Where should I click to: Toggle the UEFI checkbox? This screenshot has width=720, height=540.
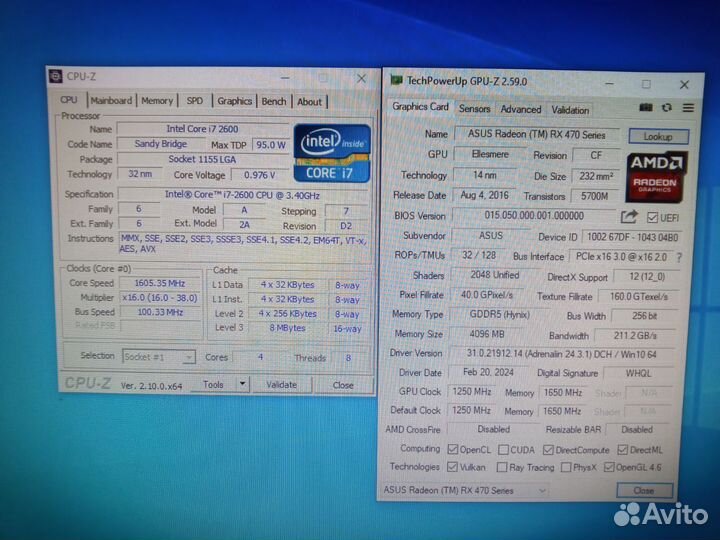pyautogui.click(x=652, y=217)
